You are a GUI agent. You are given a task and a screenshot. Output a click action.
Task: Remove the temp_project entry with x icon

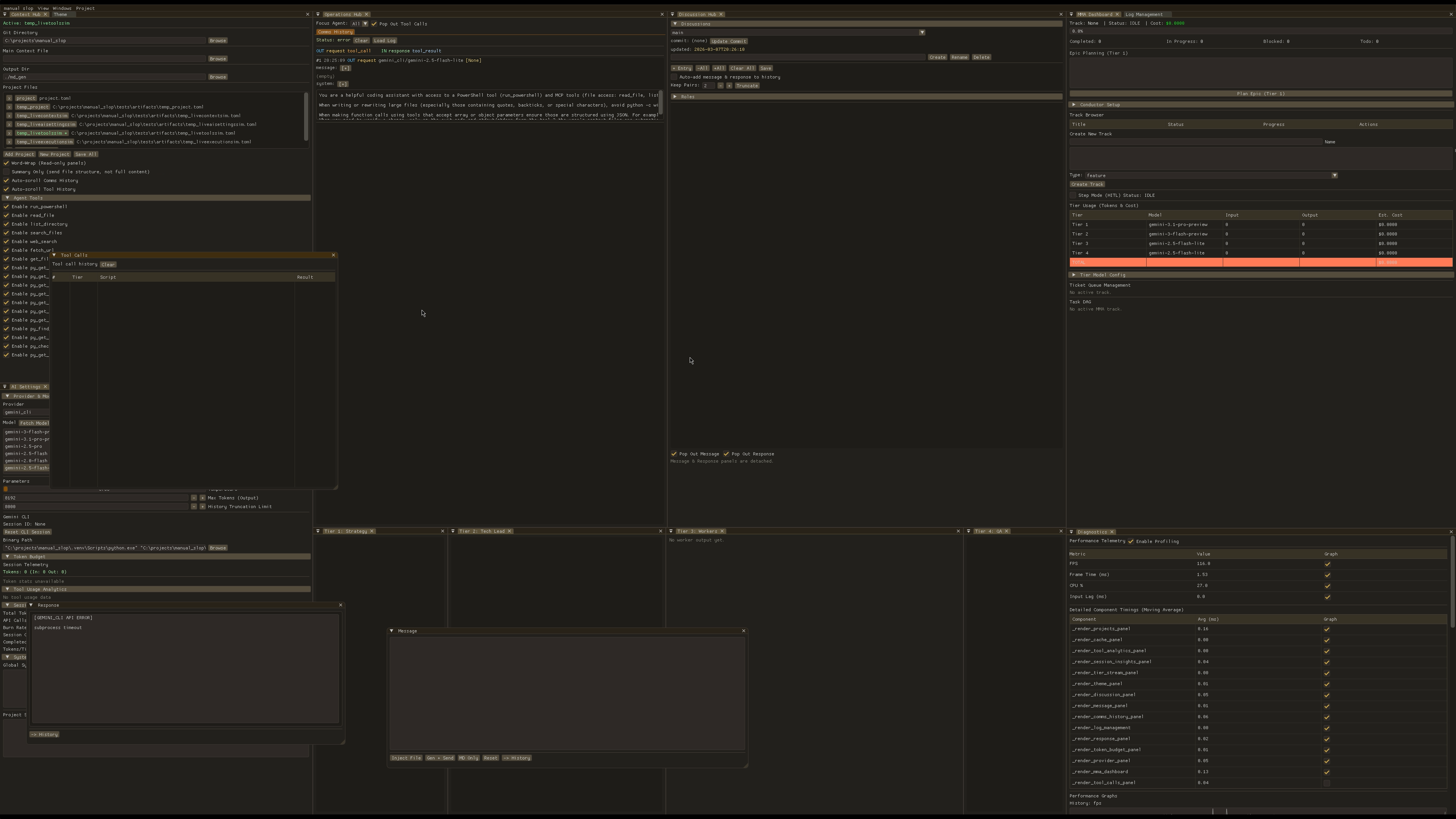(9, 107)
